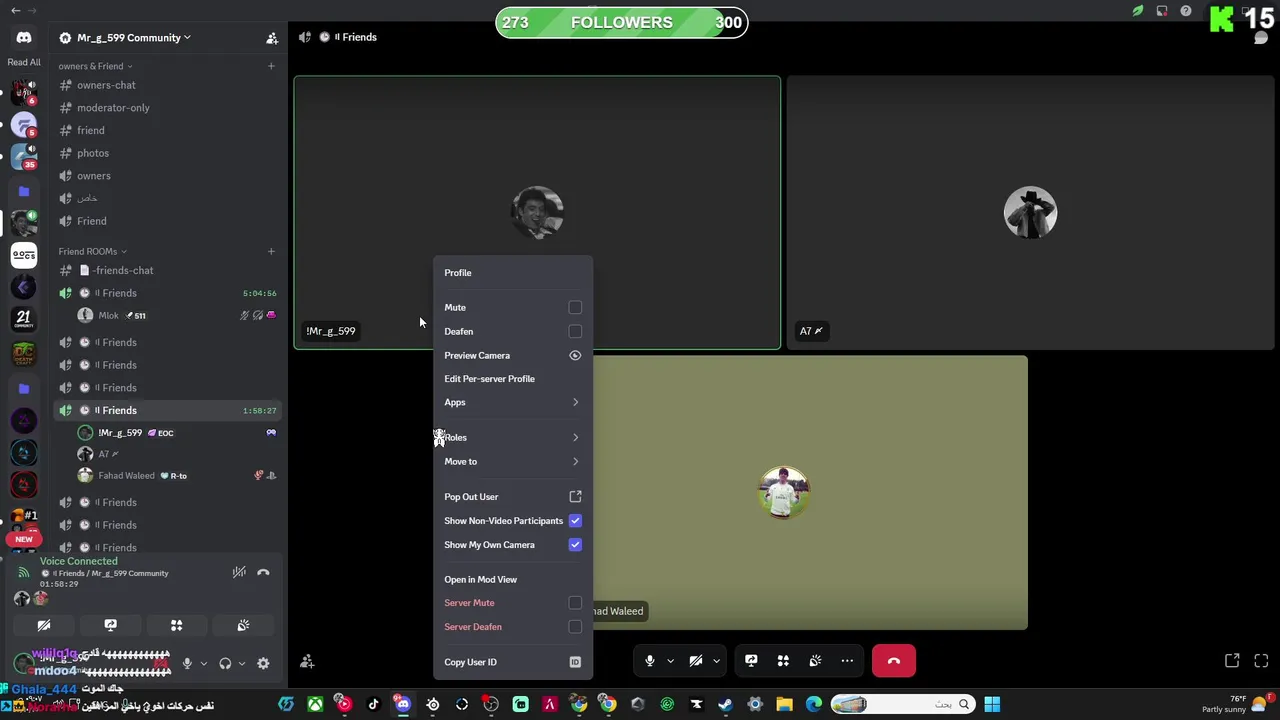This screenshot has width=1280, height=720.
Task: Open more options in call control bar
Action: pos(847,661)
